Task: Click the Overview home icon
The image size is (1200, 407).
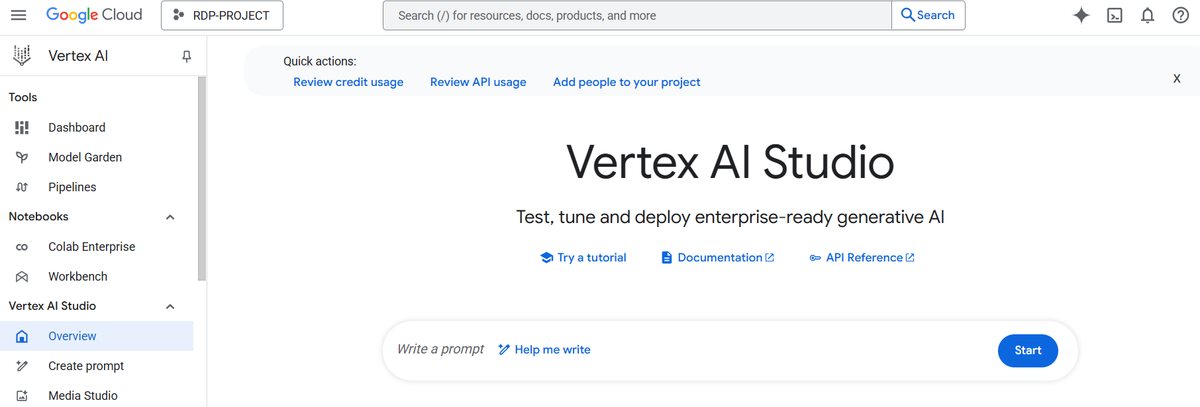Action: click(x=22, y=336)
